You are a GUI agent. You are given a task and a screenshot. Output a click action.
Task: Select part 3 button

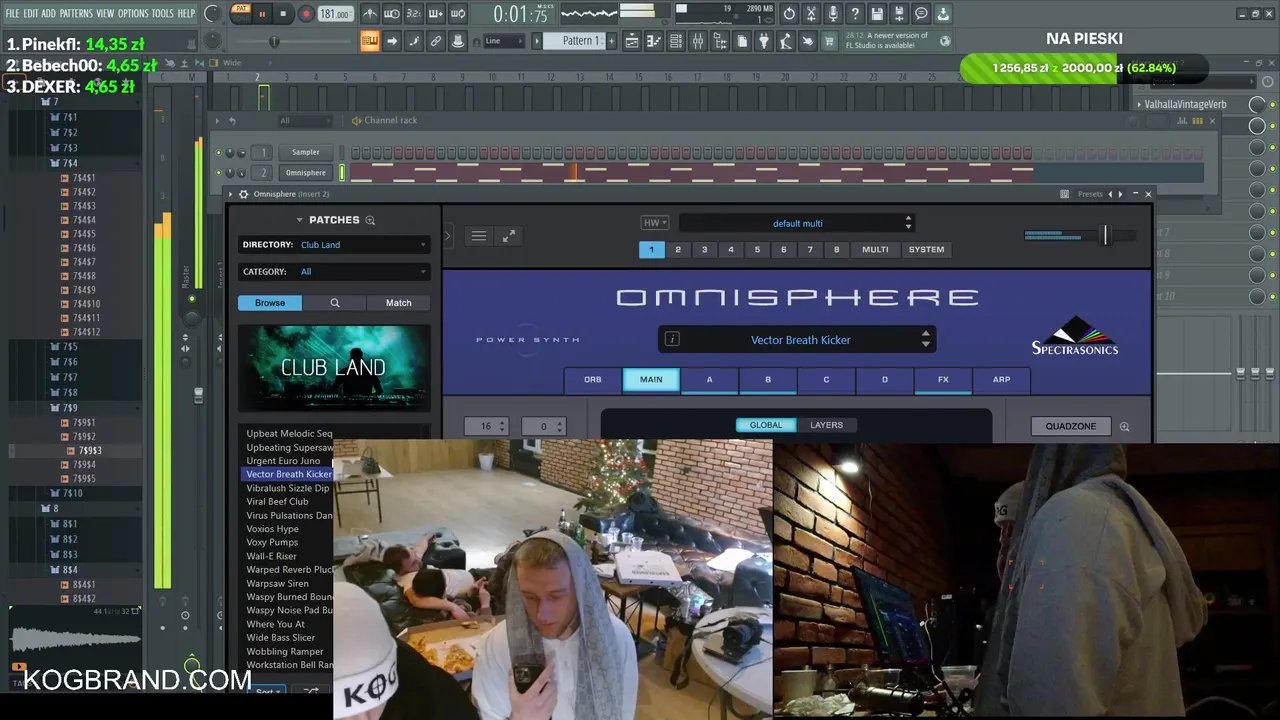(704, 250)
